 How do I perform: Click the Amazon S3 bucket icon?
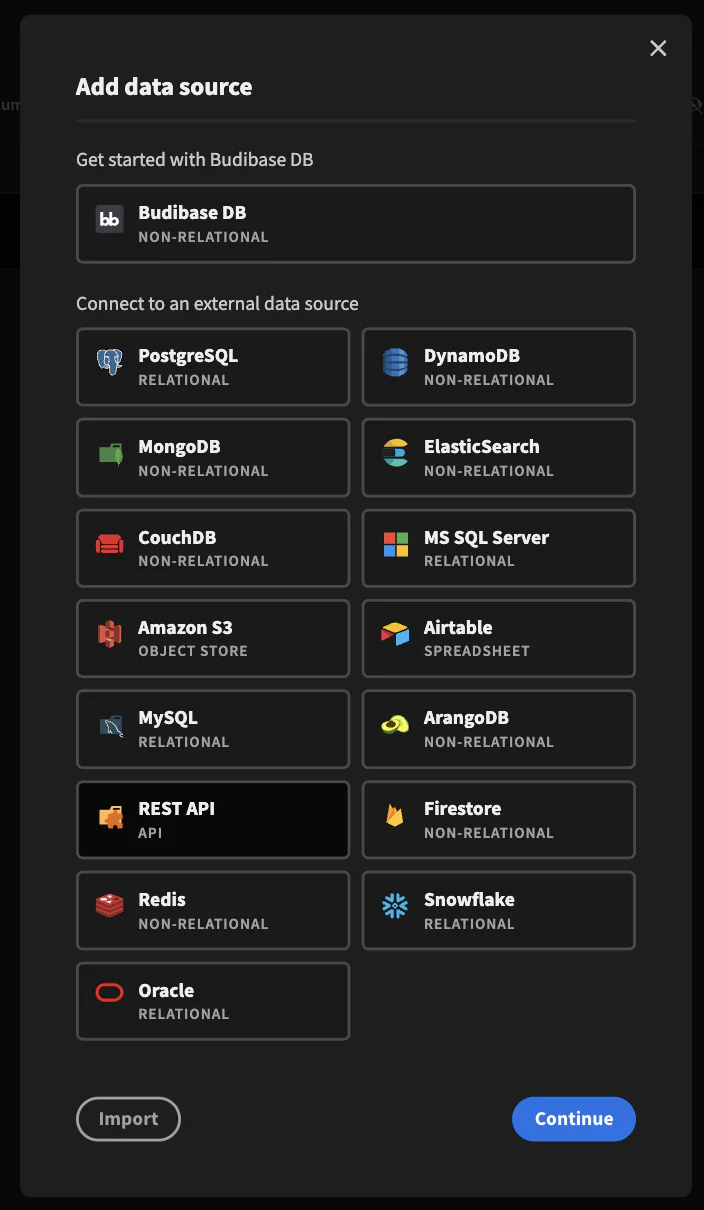(x=109, y=635)
